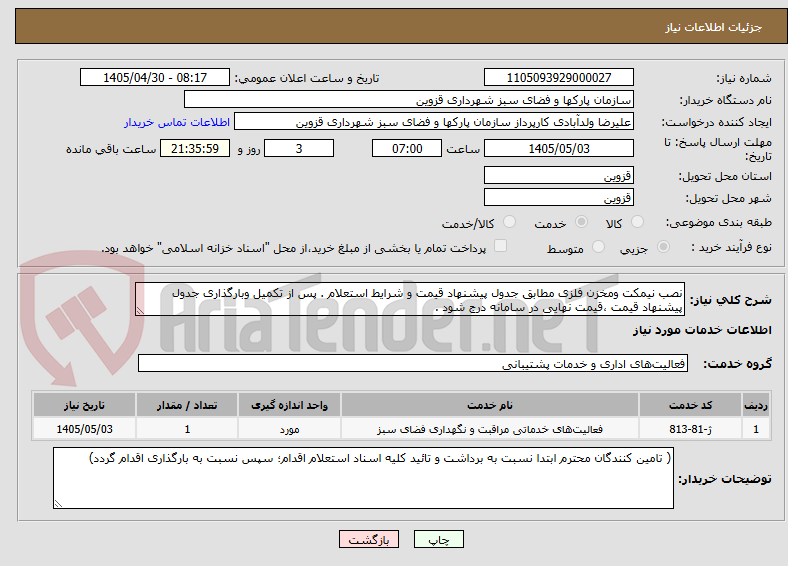Click the buyer organization name field

click(x=409, y=100)
